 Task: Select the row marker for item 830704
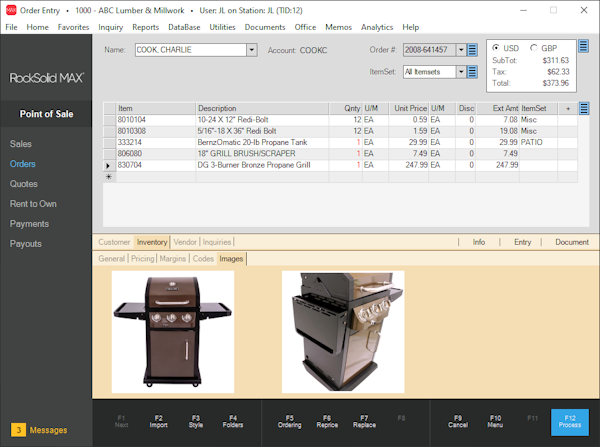(x=109, y=165)
